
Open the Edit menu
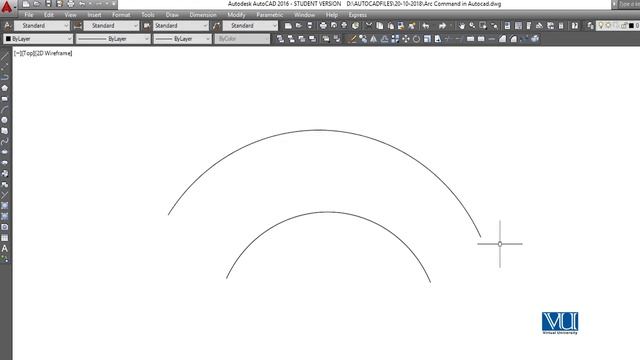49,15
